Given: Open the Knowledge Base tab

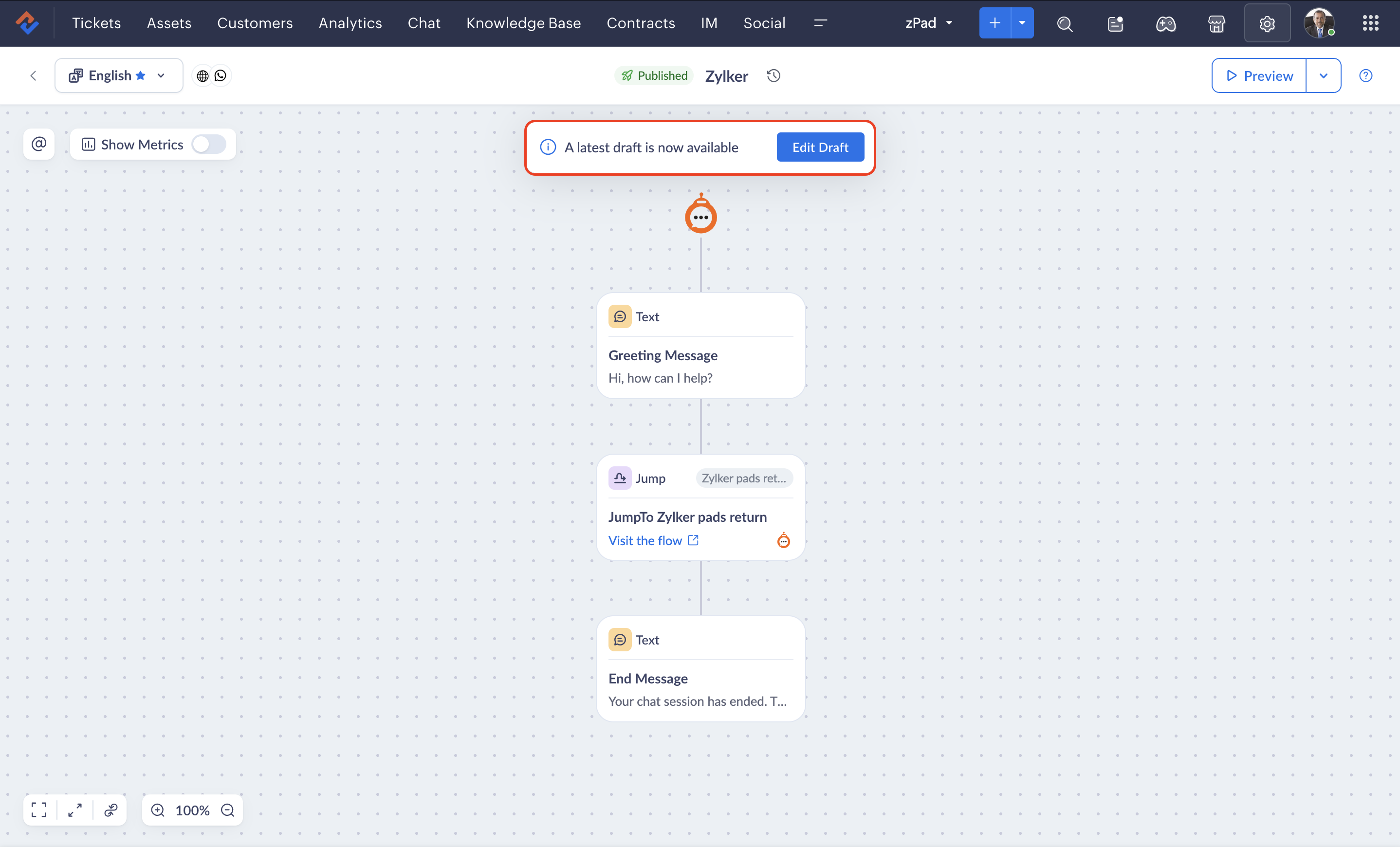Looking at the screenshot, I should click(x=523, y=23).
